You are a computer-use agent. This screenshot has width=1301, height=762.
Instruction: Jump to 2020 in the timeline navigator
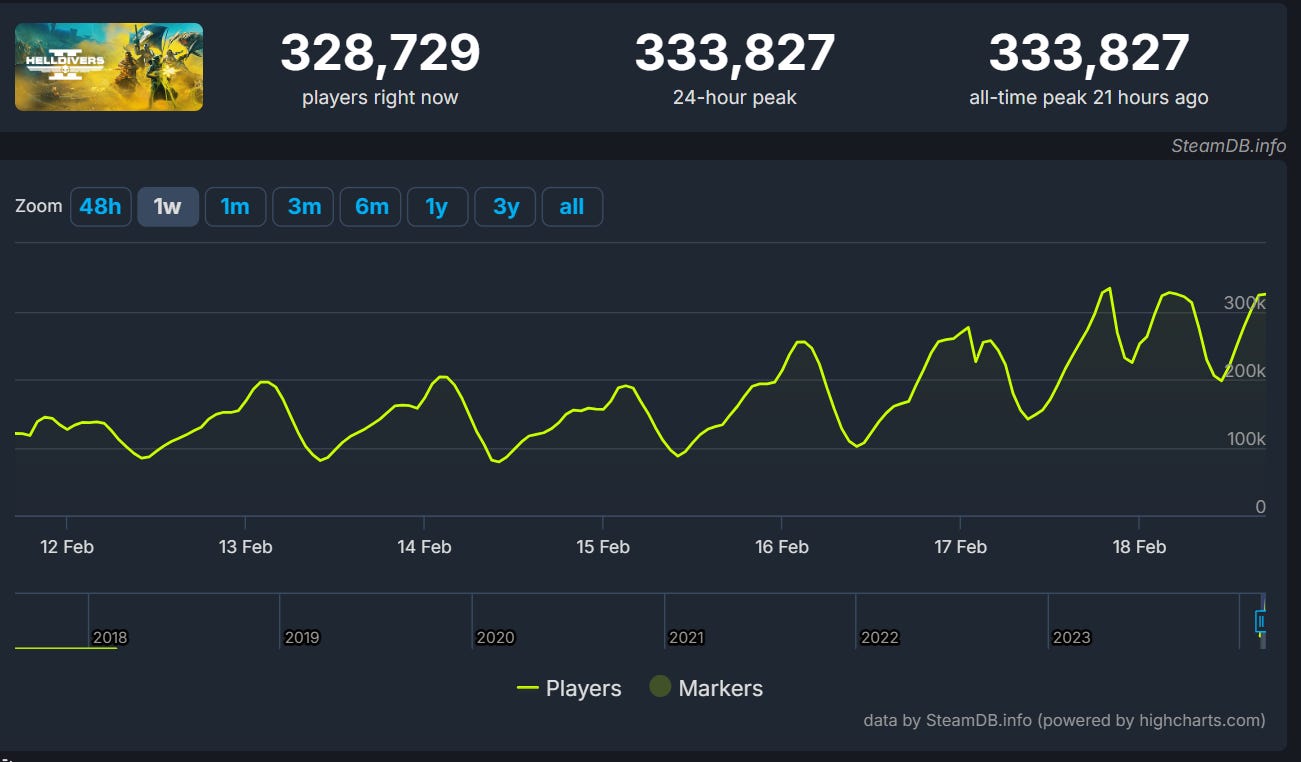coord(496,636)
